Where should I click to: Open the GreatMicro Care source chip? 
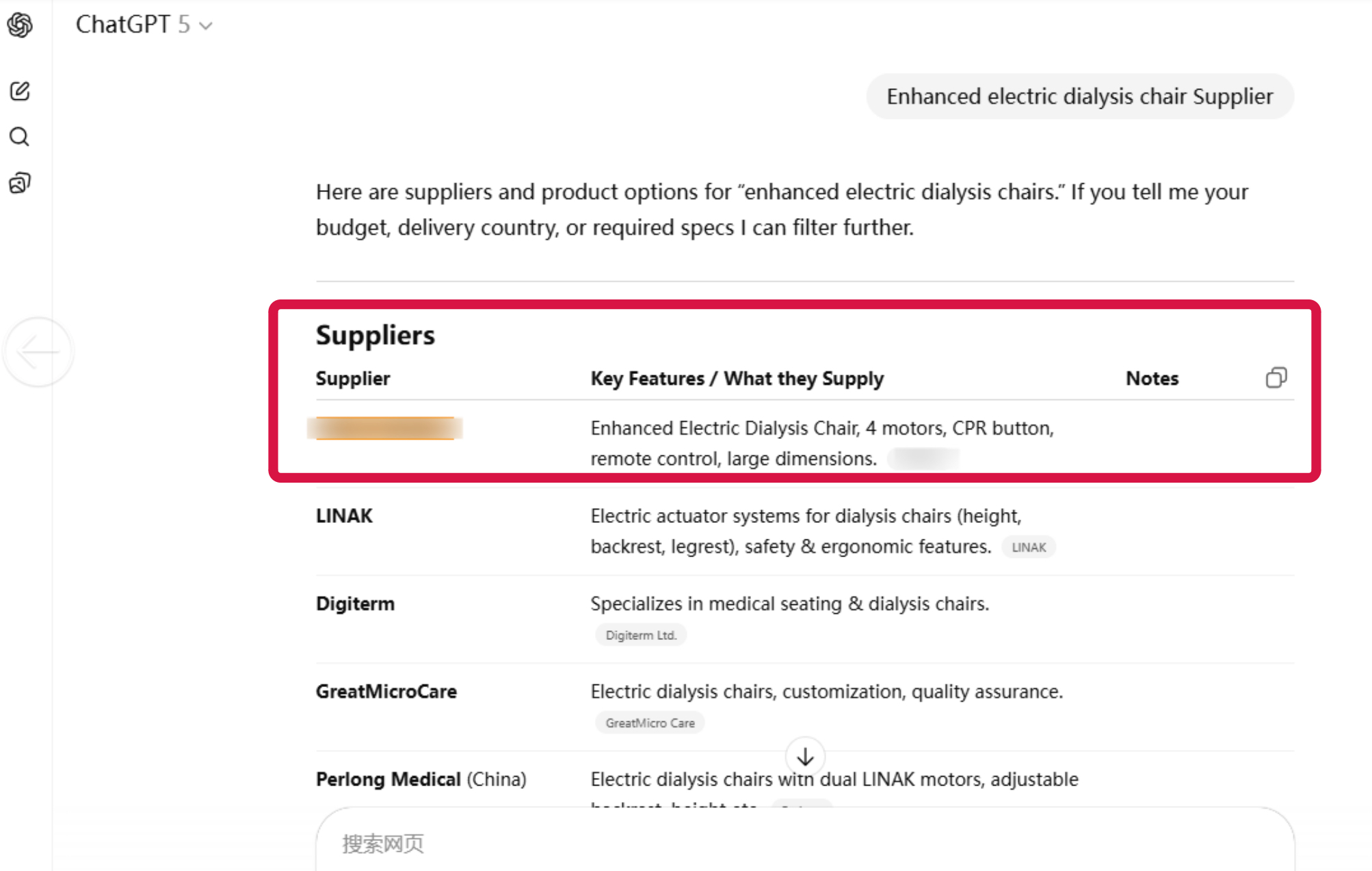(650, 723)
